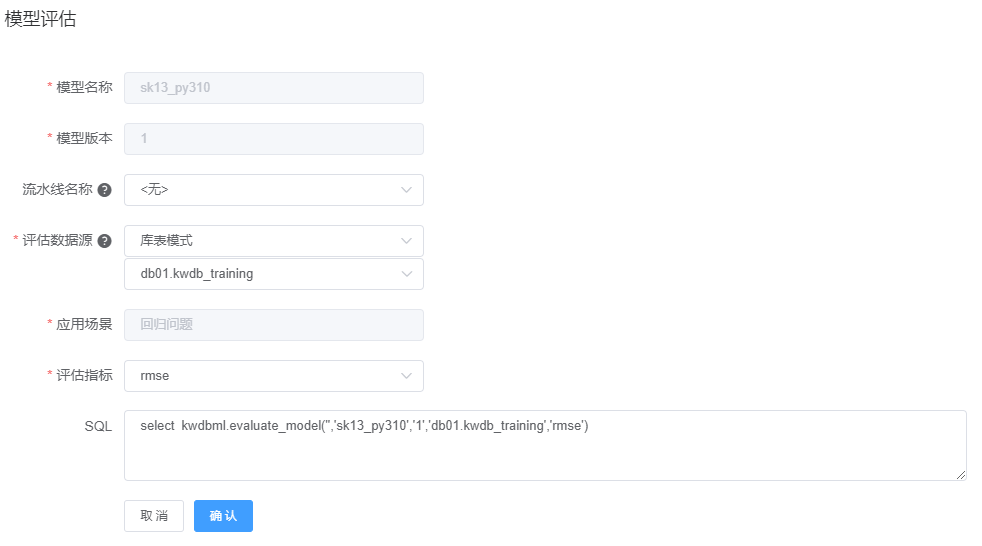The height and width of the screenshot is (546, 982).
Task: Click the 模型版本 input field
Action: pyautogui.click(x=273, y=139)
